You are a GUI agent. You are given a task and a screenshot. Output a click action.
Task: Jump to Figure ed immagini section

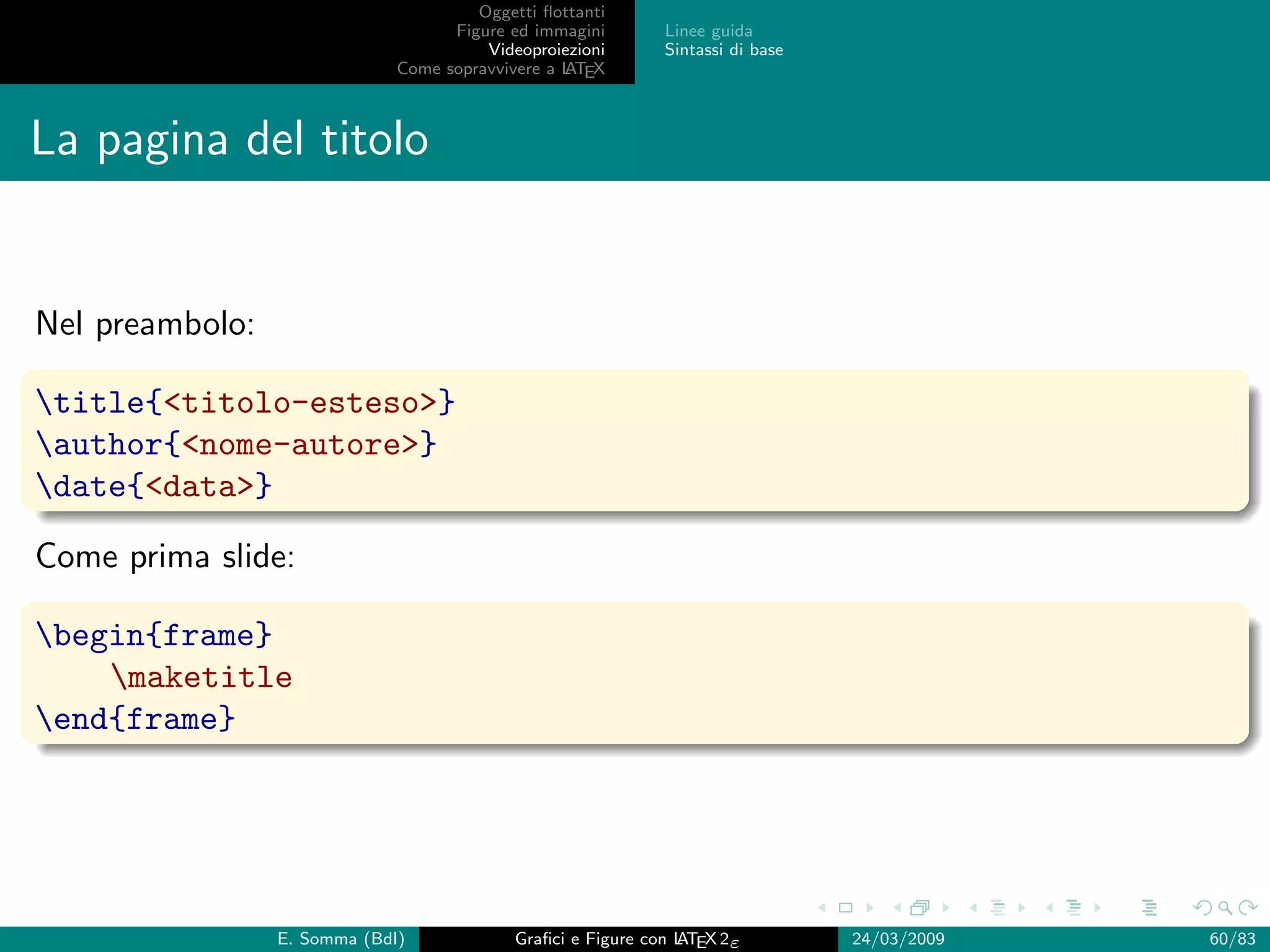pyautogui.click(x=530, y=31)
